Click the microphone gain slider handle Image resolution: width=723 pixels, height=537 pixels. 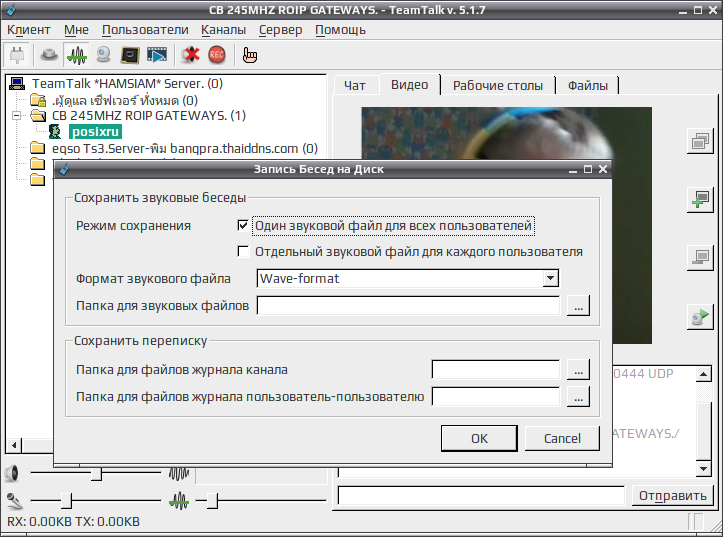click(x=66, y=501)
